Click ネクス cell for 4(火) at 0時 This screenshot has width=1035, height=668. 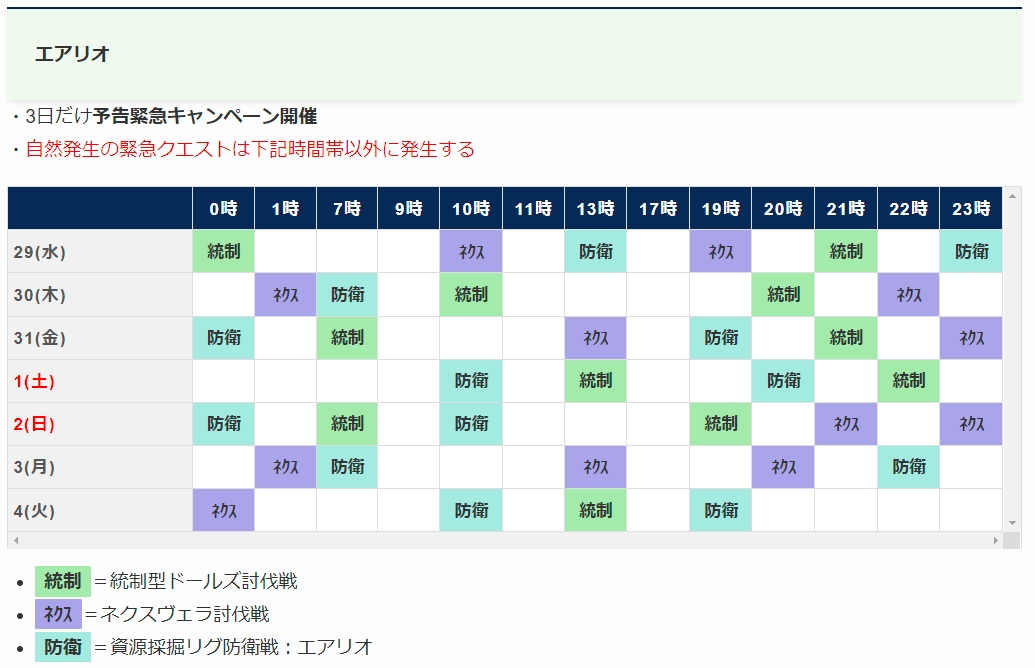tap(223, 510)
